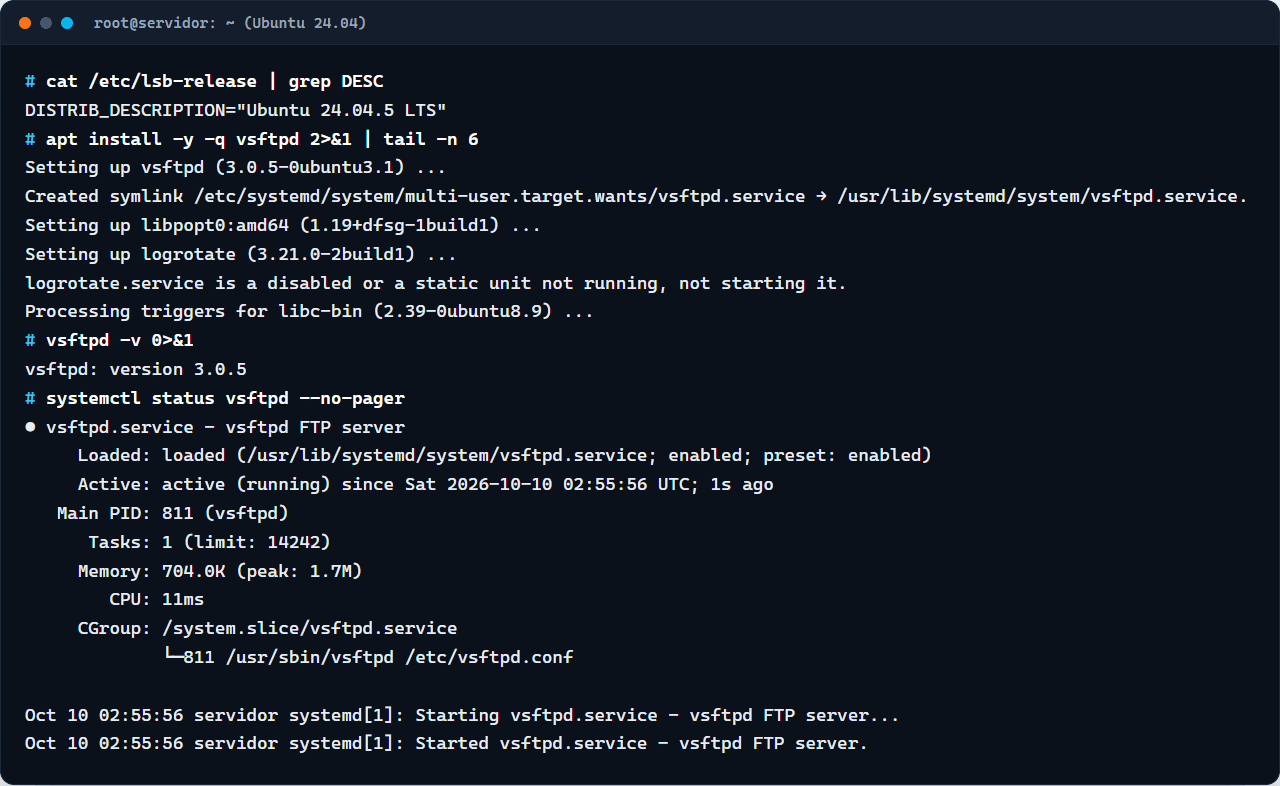Click the 'CPU: 11ms' line

[x=157, y=599]
